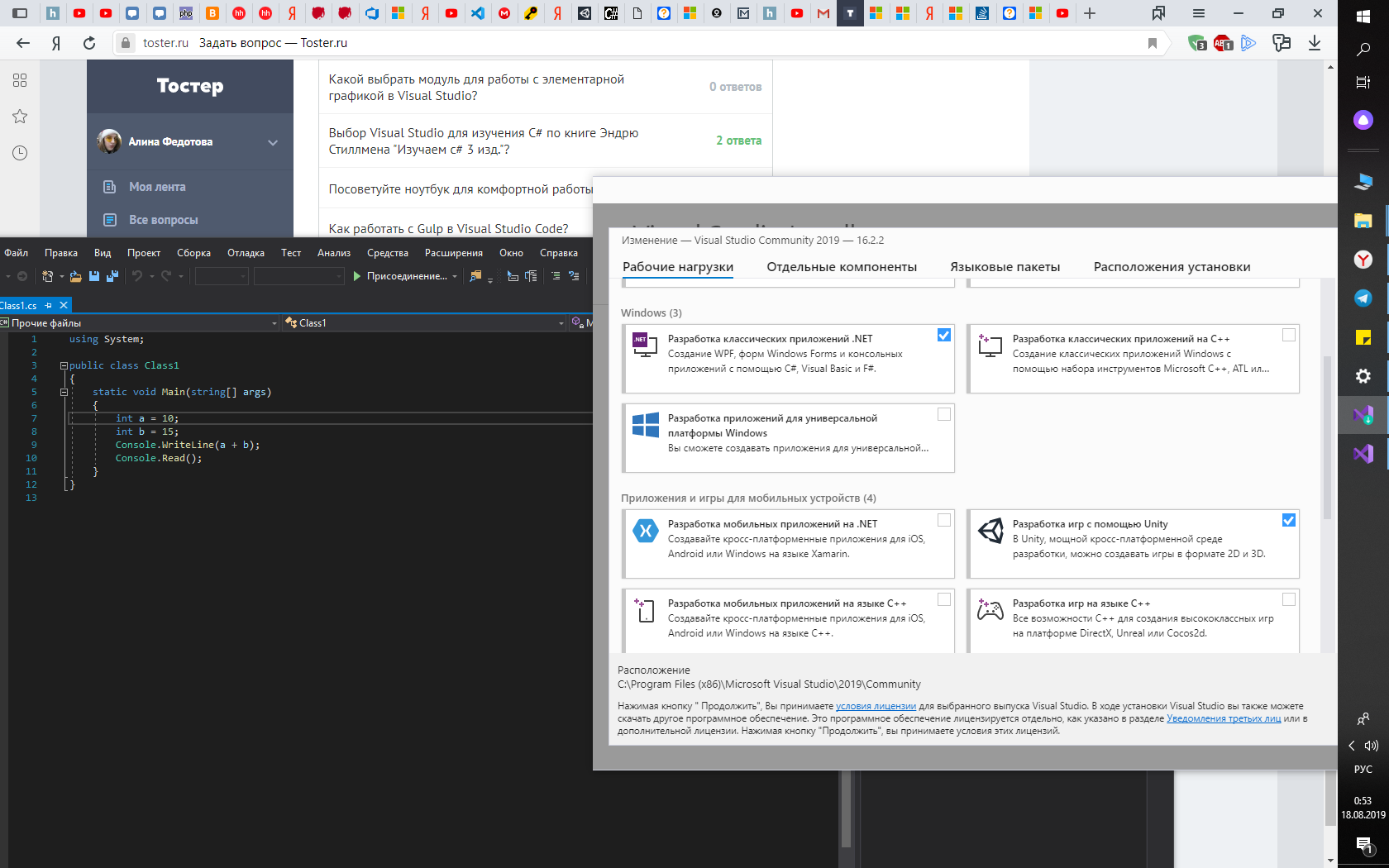The image size is (1389, 868).
Task: Expand Алина Федотова user menu chevron
Action: pos(273,142)
